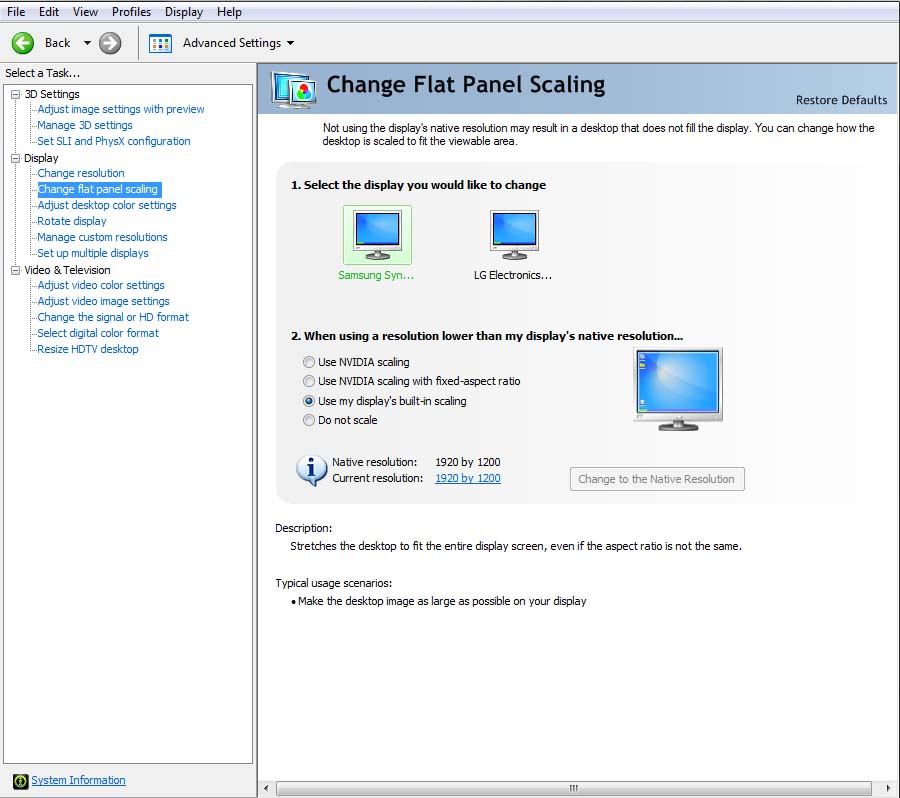Click the Advanced Settings grid icon
This screenshot has height=798, width=900.
click(160, 43)
